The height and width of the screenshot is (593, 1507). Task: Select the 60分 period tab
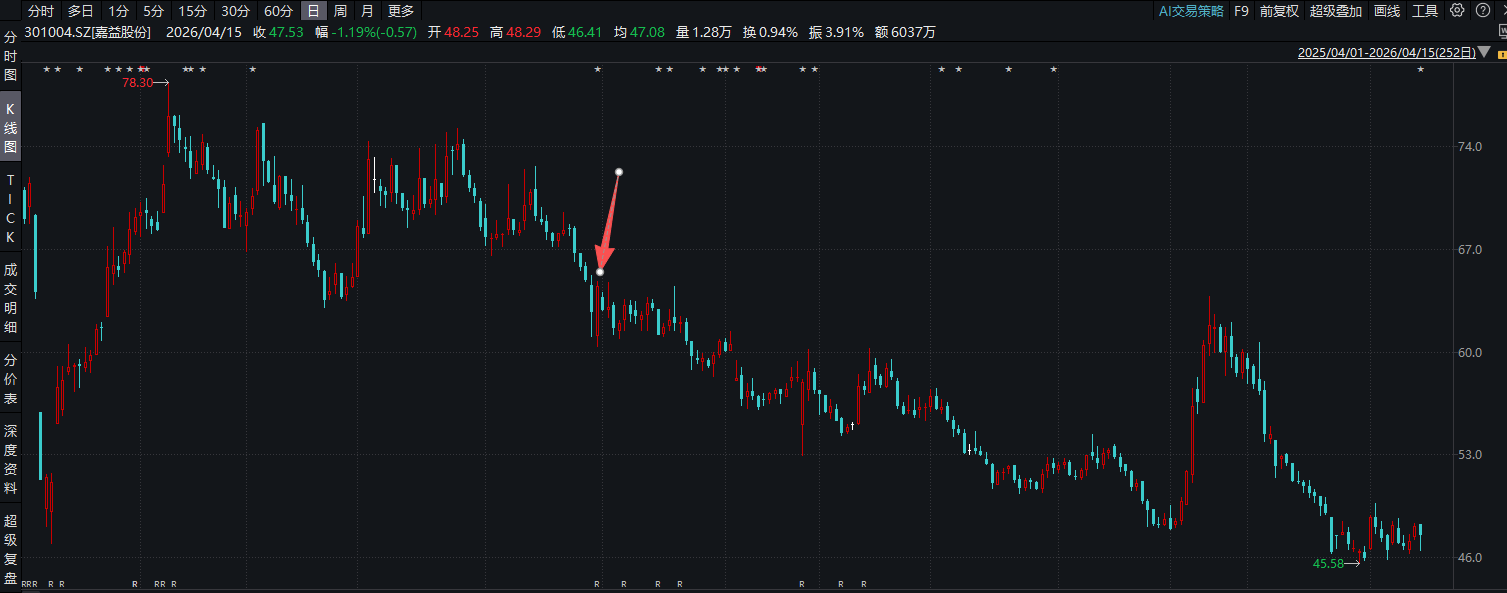[x=278, y=11]
